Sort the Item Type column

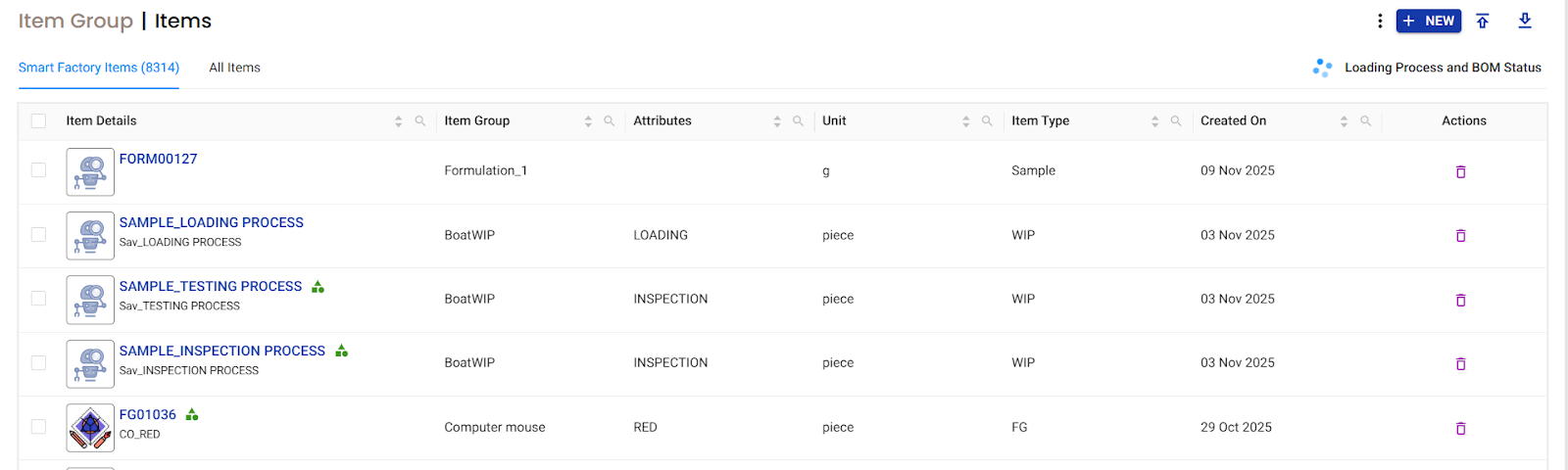(1154, 121)
